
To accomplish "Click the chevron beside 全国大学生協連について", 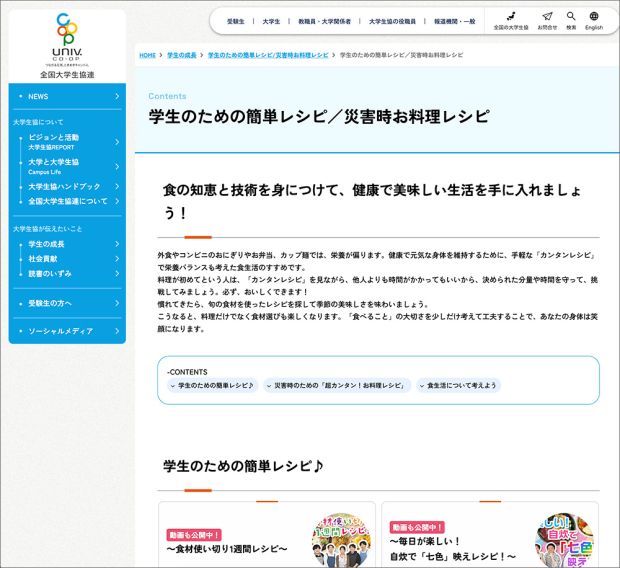I will tap(117, 201).
